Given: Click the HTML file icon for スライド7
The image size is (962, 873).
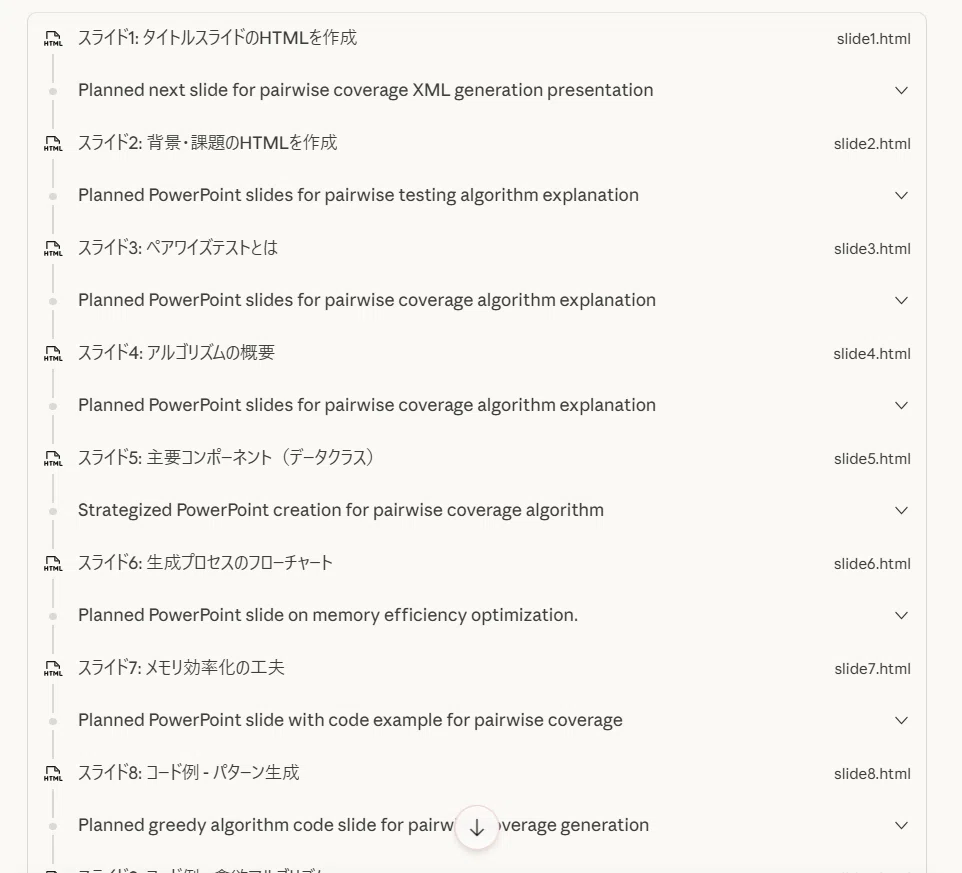Looking at the screenshot, I should click(x=53, y=668).
